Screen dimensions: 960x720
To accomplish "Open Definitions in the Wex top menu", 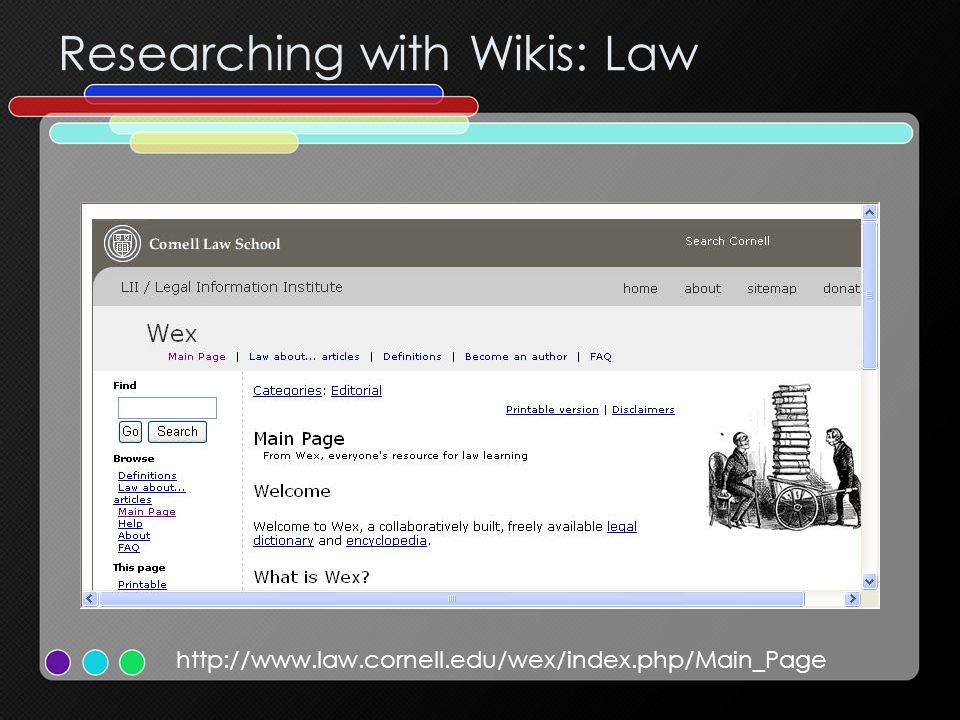I will tap(412, 356).
